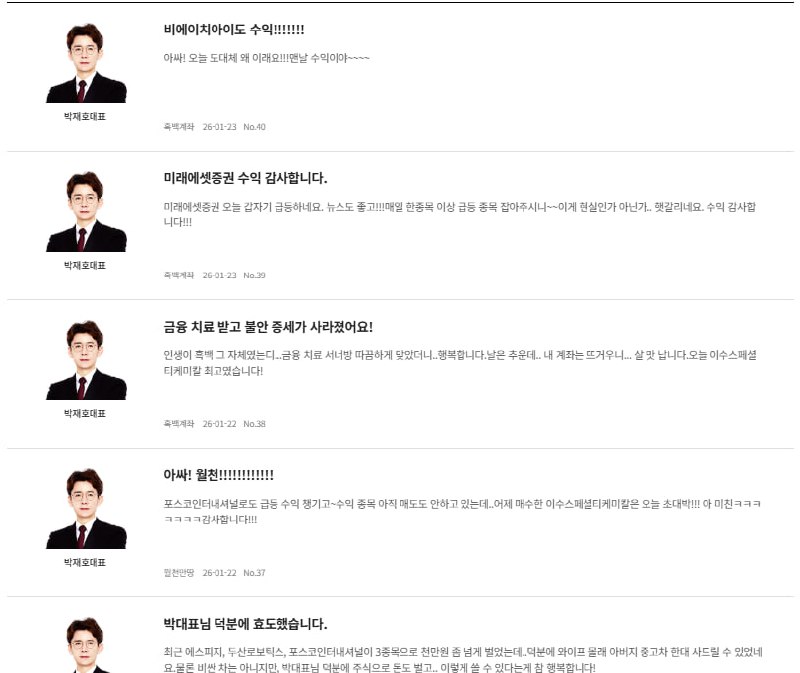Viewport: 800px width, 673px height.
Task: Click the author and date line of post No.37
Action: pos(214,572)
